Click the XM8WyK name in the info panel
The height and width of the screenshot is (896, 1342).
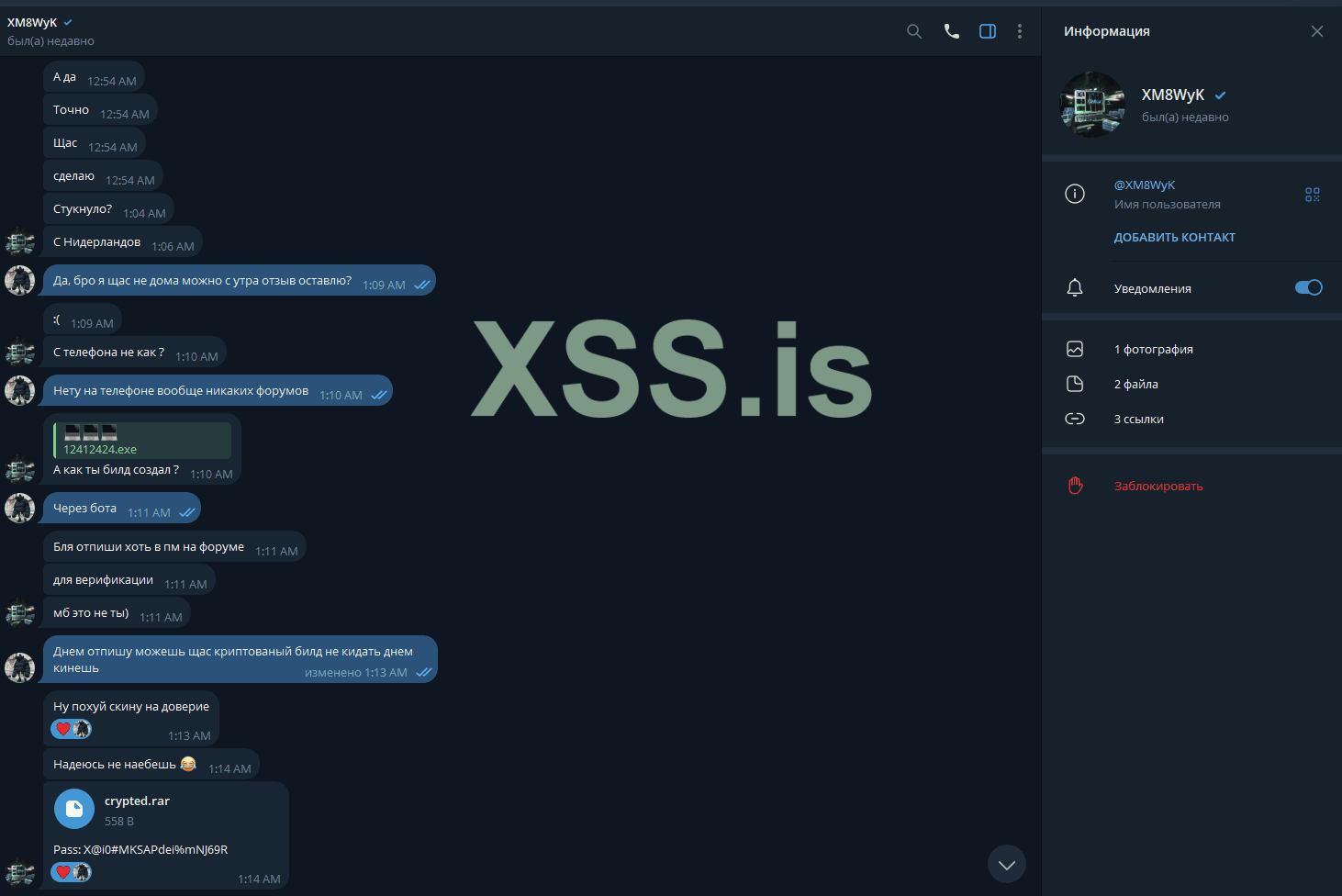pyautogui.click(x=1173, y=95)
